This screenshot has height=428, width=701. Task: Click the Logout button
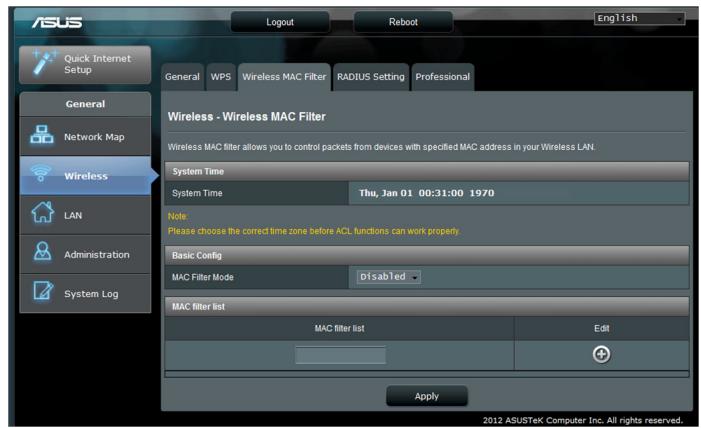pyautogui.click(x=280, y=22)
